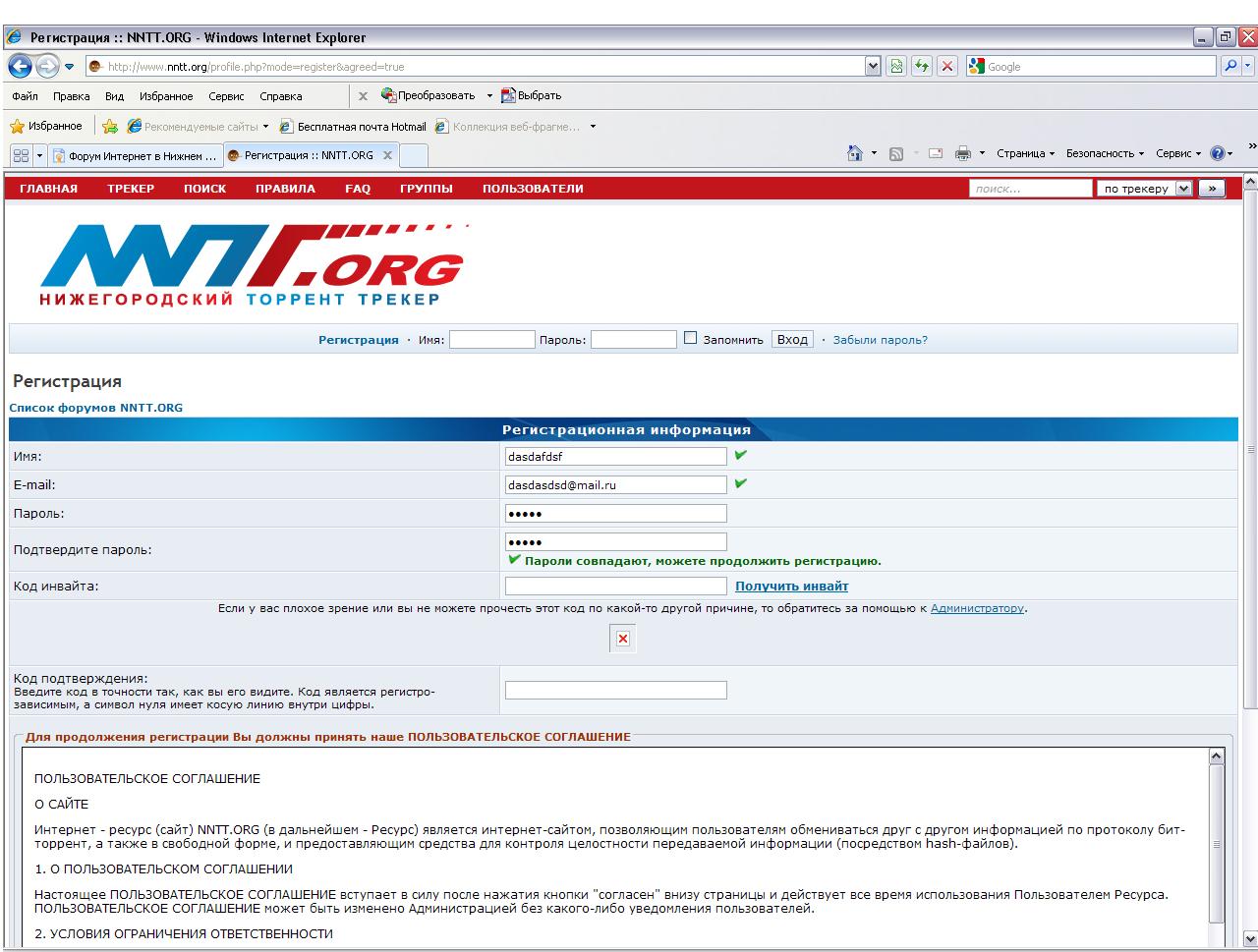Click the broken captcha image placeholder
1258x952 pixels.
click(622, 639)
